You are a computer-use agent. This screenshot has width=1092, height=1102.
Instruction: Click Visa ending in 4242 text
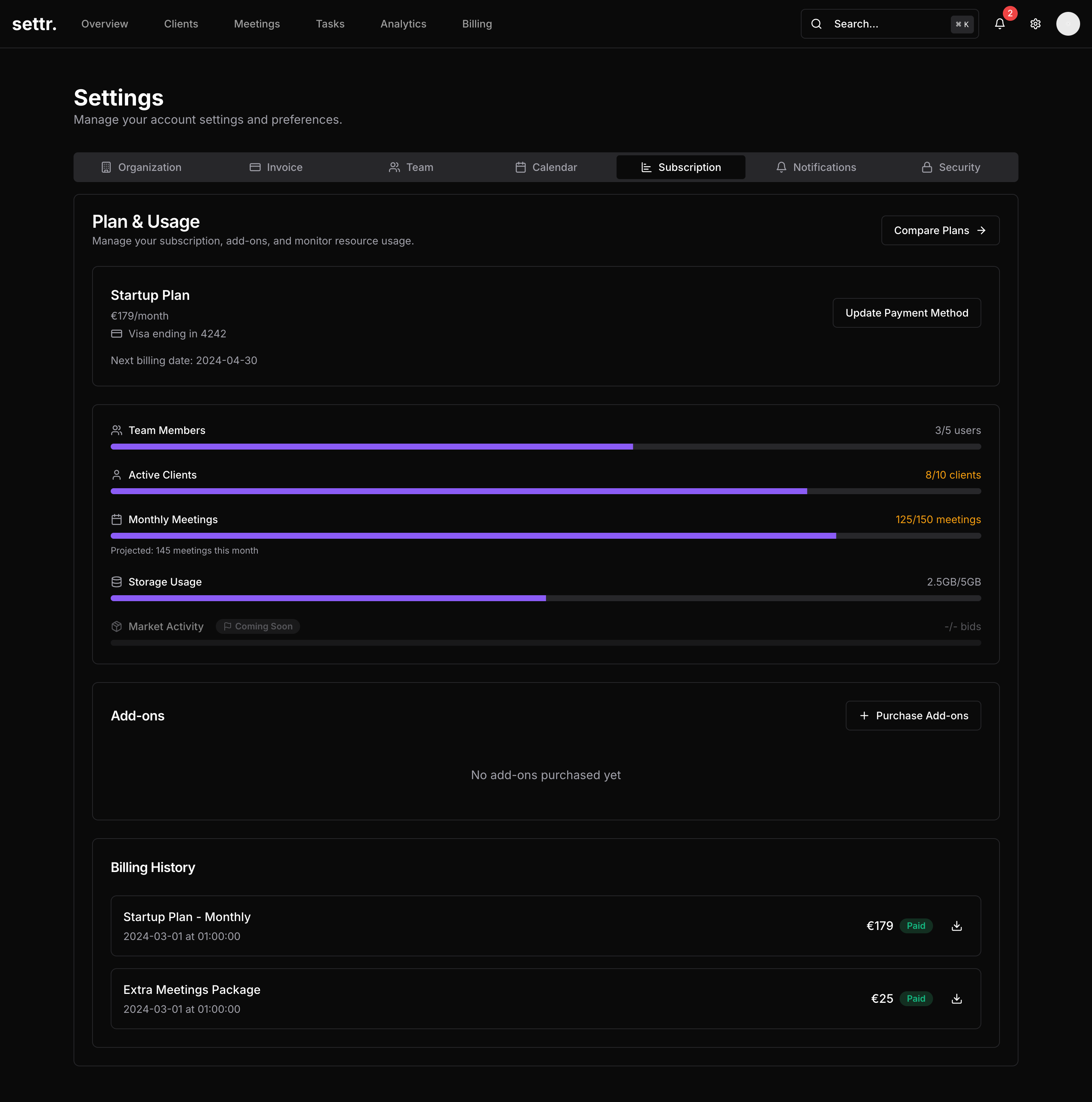pyautogui.click(x=177, y=334)
